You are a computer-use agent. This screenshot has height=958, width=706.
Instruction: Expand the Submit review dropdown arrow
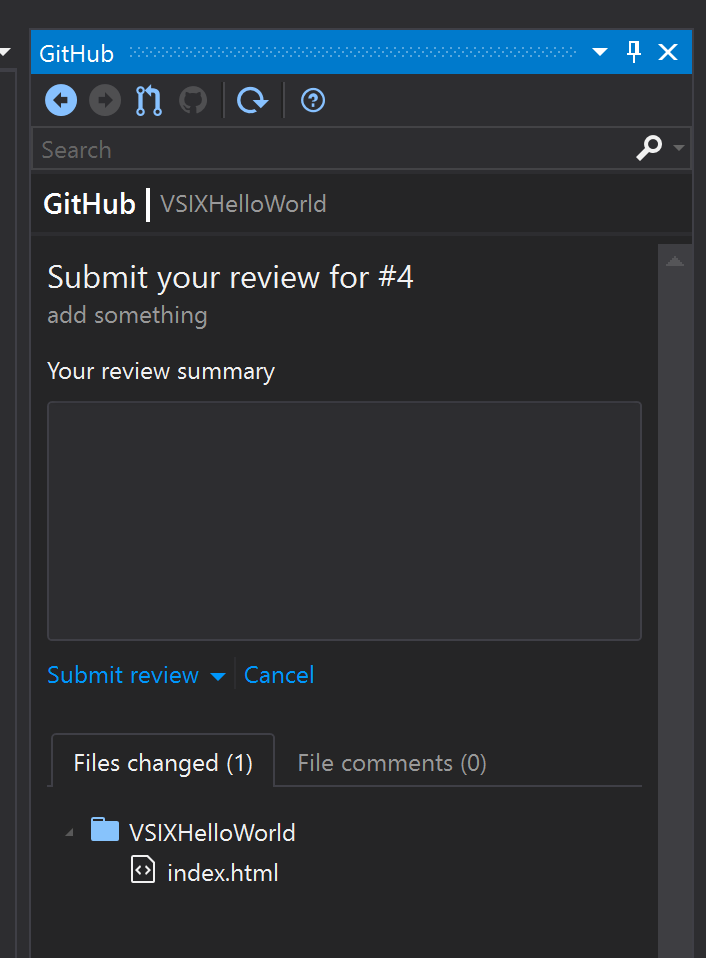point(217,676)
